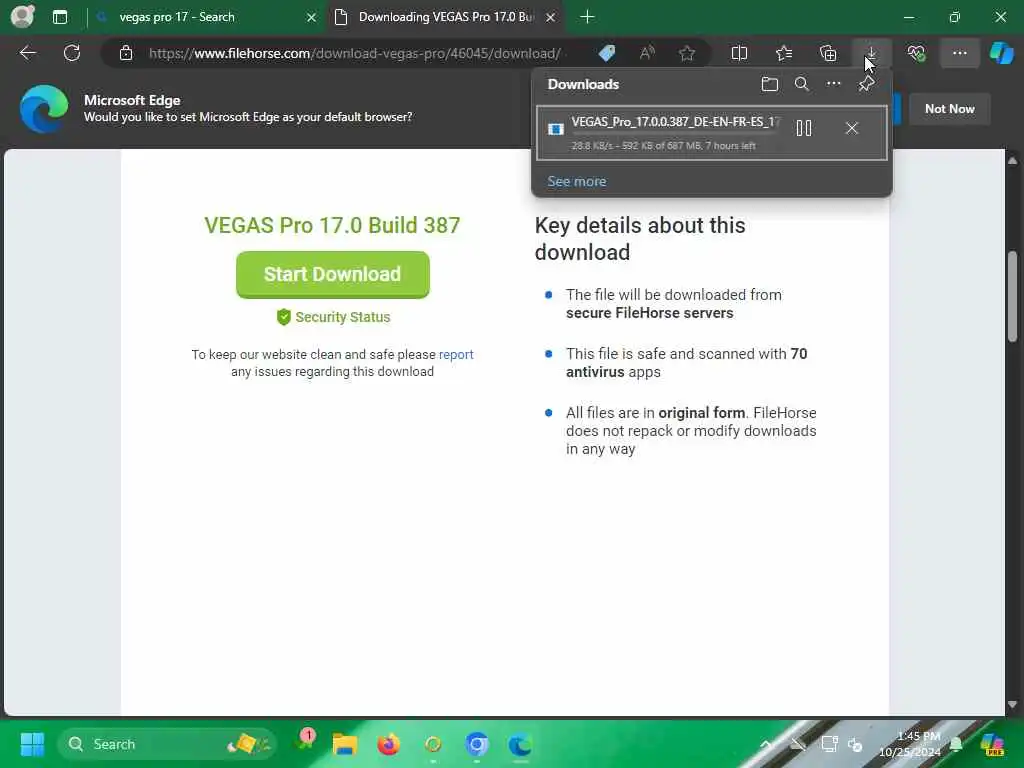
Task: Select the Downloading VEGAS Pro 17.0 tab
Action: (x=445, y=17)
